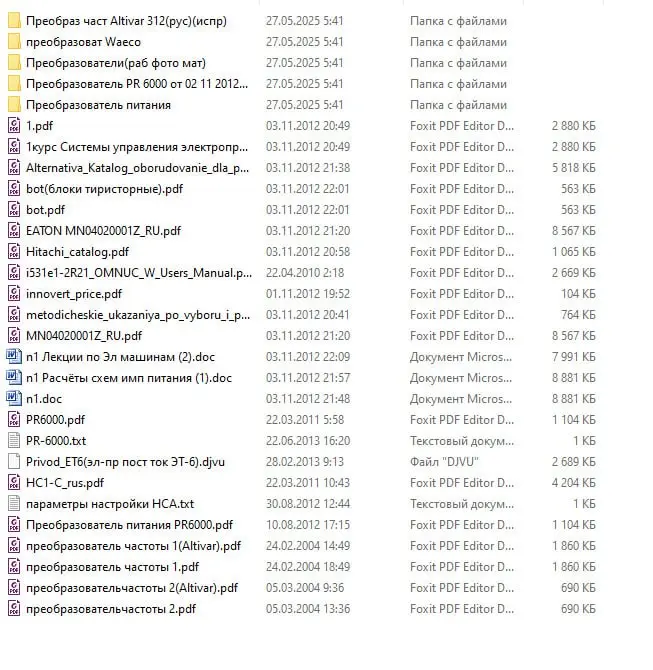Image resolution: width=653 pixels, height=670 pixels.
Task: Select file name bot.pdf
Action: (45, 210)
